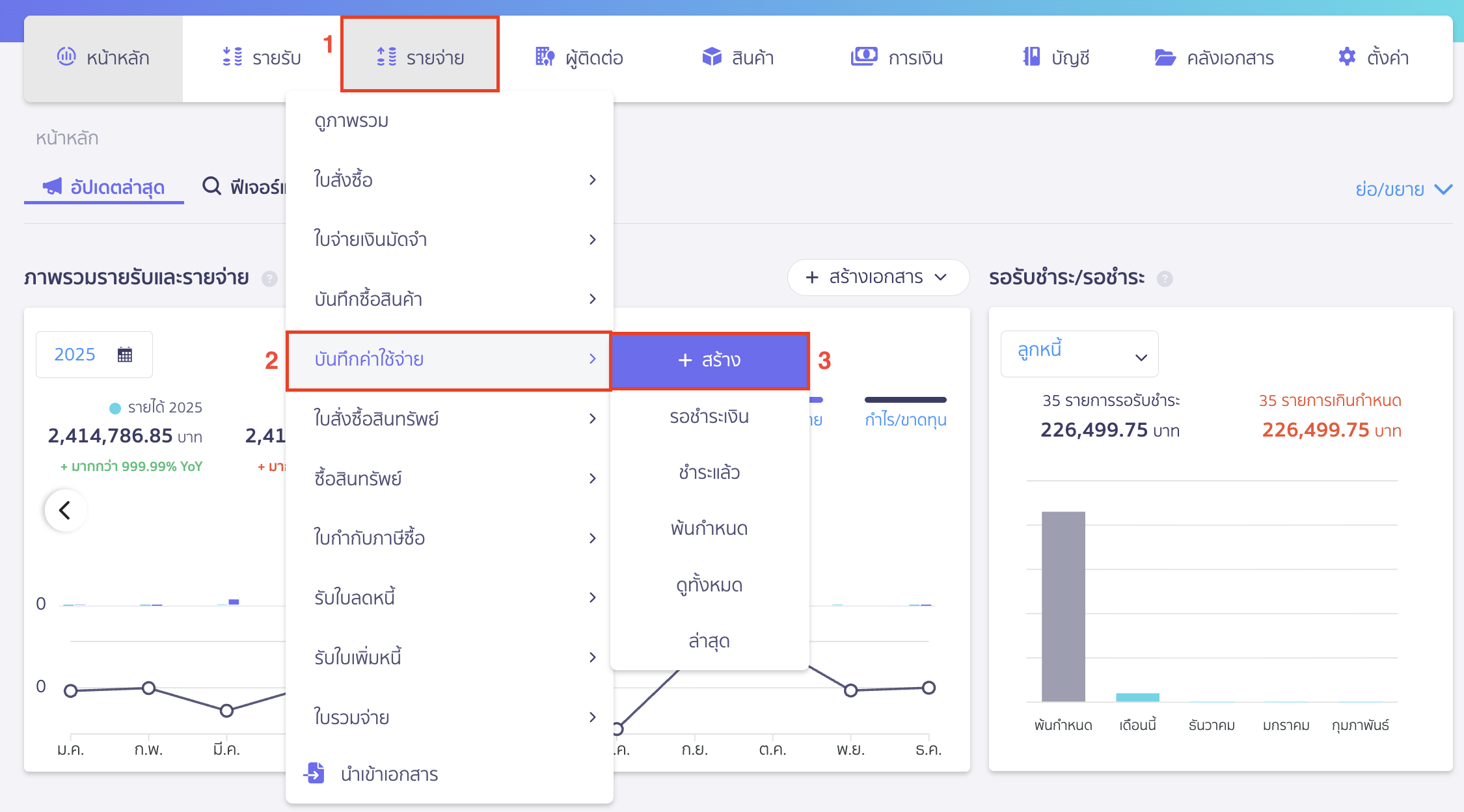Click the left arrow chart navigation control
This screenshot has width=1464, height=812.
pyautogui.click(x=65, y=511)
